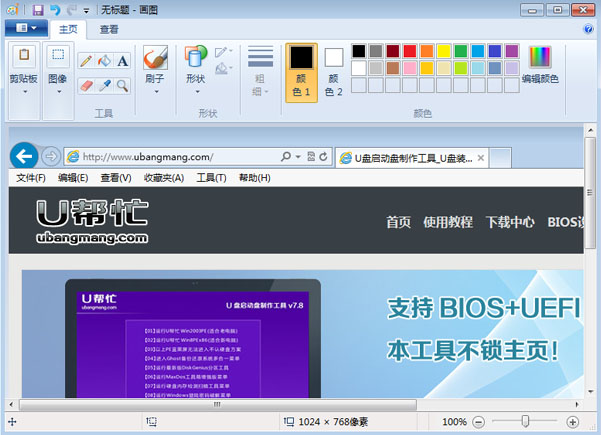601x435 pixels.
Task: Activate Color 1 selector button
Action: click(x=301, y=73)
